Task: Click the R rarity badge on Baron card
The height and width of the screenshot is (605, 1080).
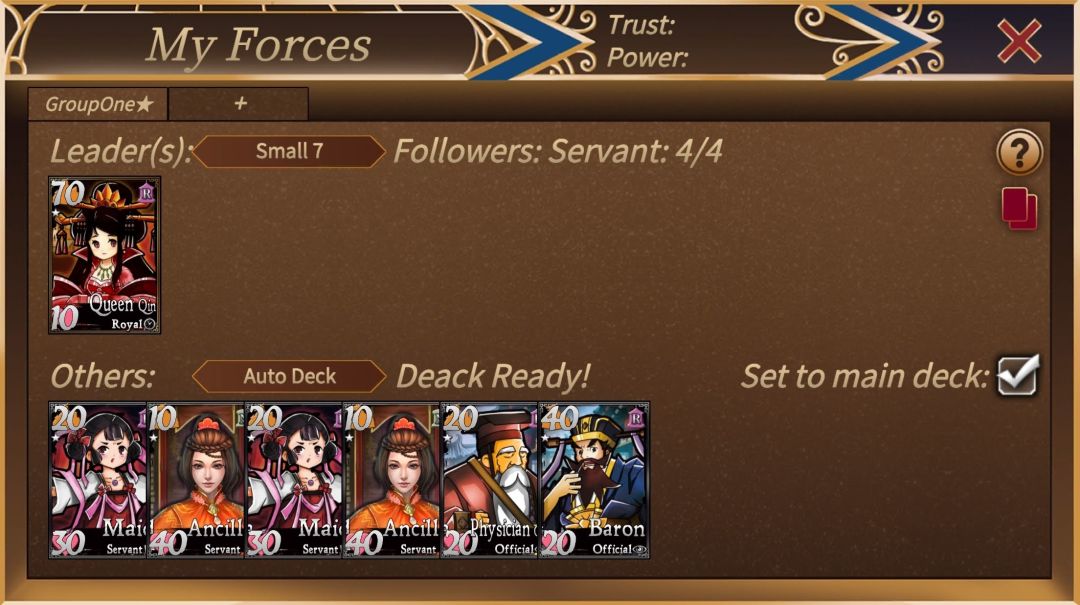Action: tap(636, 418)
